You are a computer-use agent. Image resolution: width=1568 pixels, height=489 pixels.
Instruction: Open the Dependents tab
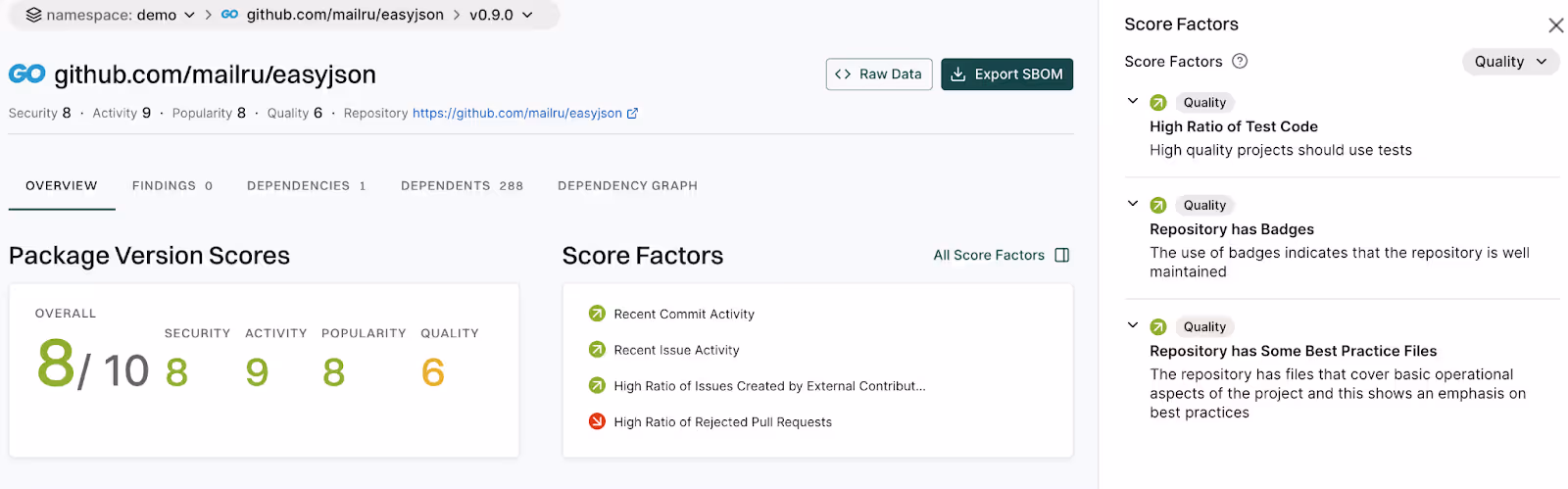(x=462, y=185)
